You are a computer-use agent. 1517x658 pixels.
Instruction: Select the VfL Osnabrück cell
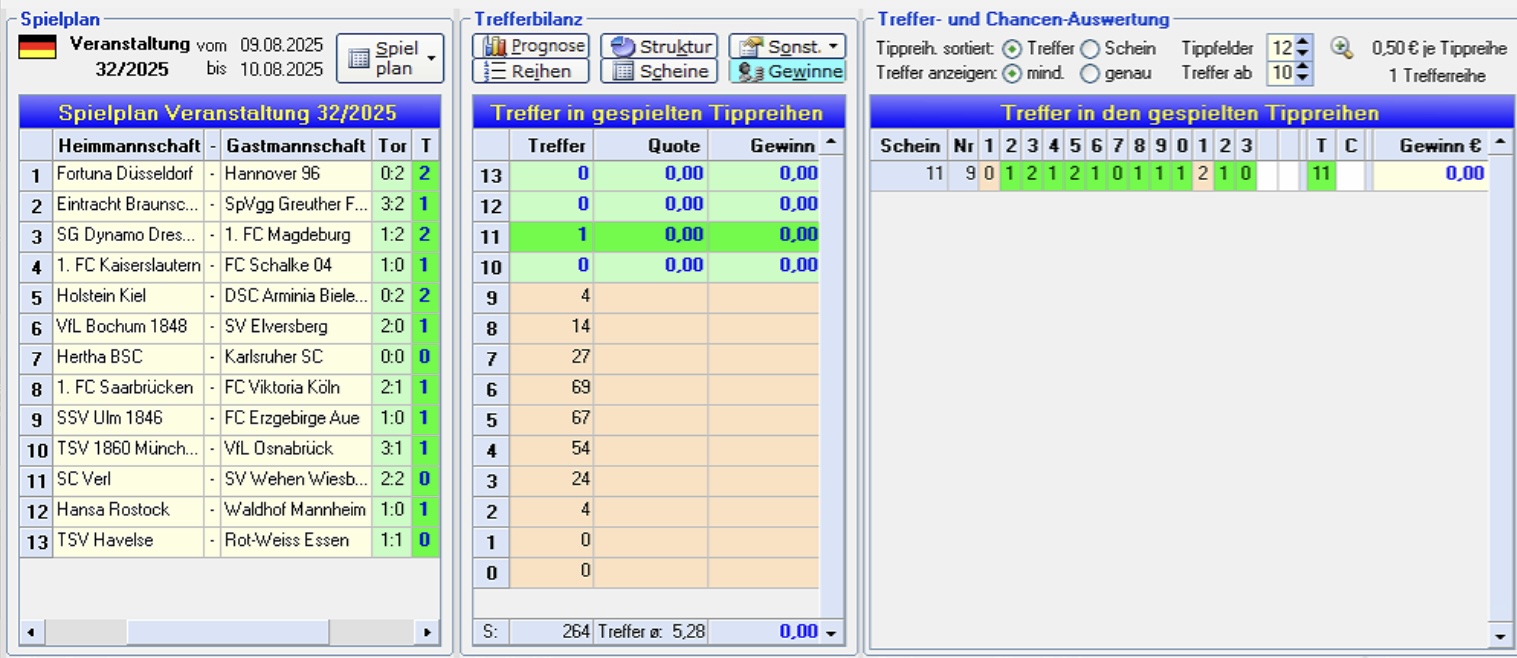click(x=296, y=449)
